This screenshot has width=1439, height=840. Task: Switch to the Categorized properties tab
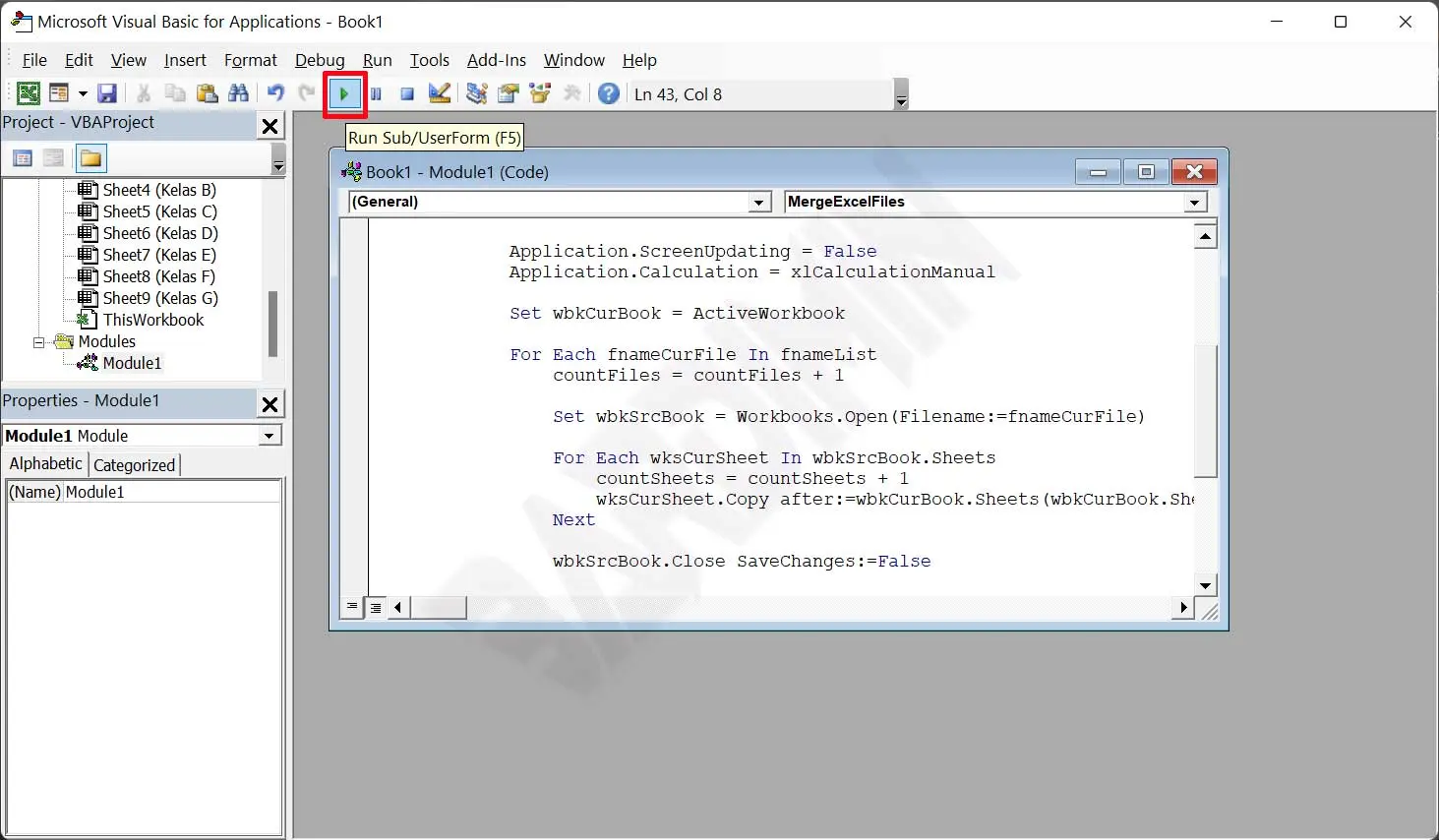point(134,465)
